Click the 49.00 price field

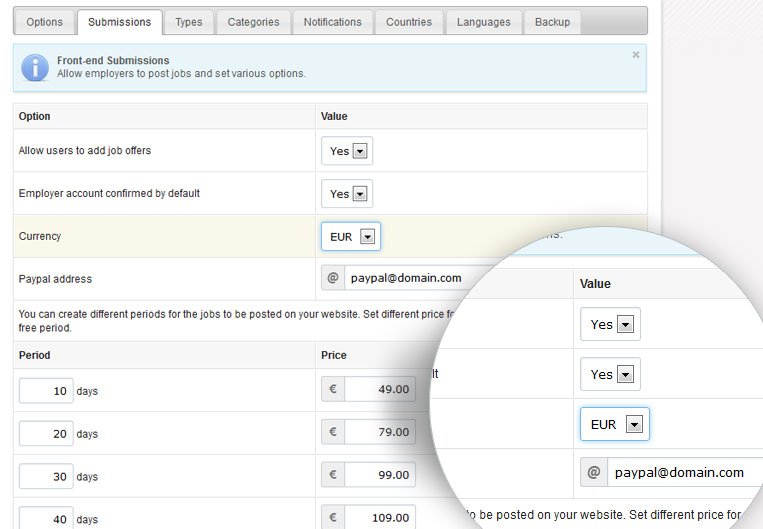[380, 389]
